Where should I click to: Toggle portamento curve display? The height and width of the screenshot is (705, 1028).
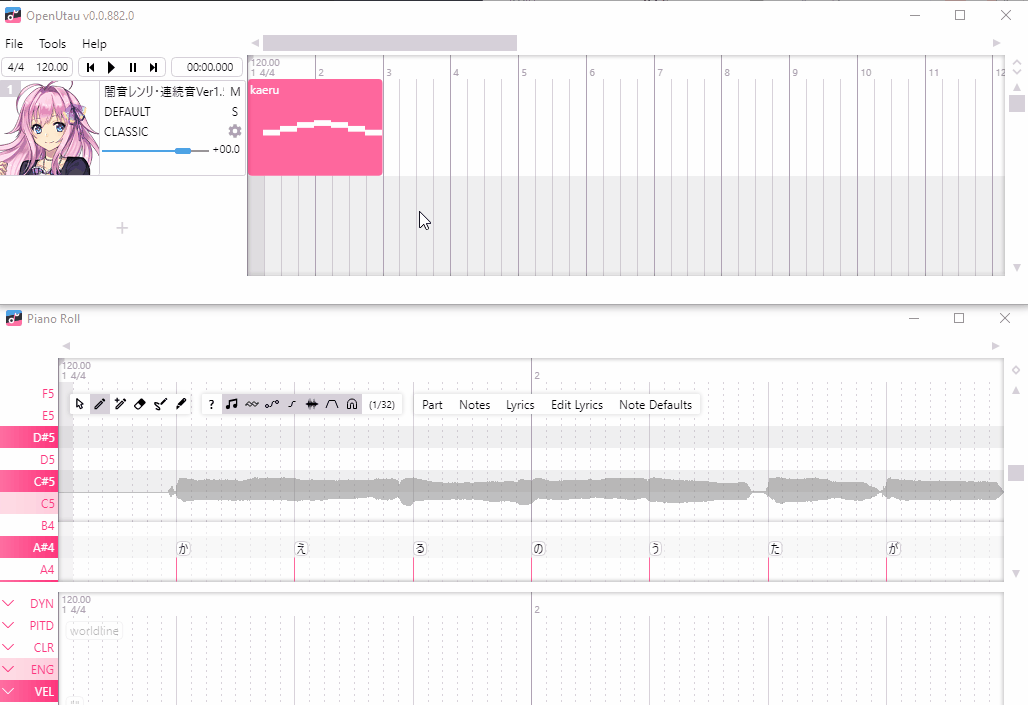point(292,404)
